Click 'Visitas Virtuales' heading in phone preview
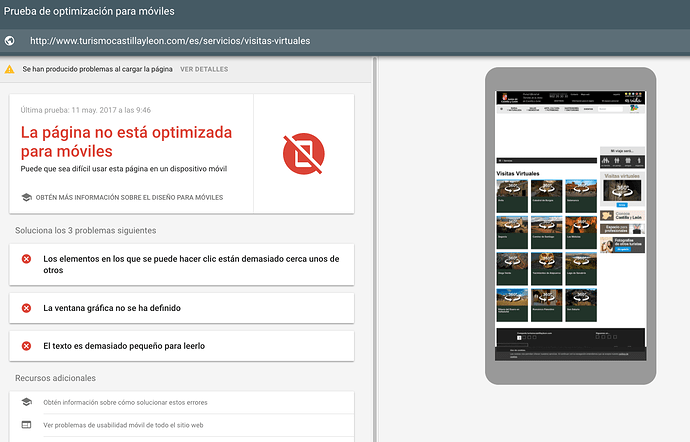This screenshot has width=690, height=442. click(518, 173)
